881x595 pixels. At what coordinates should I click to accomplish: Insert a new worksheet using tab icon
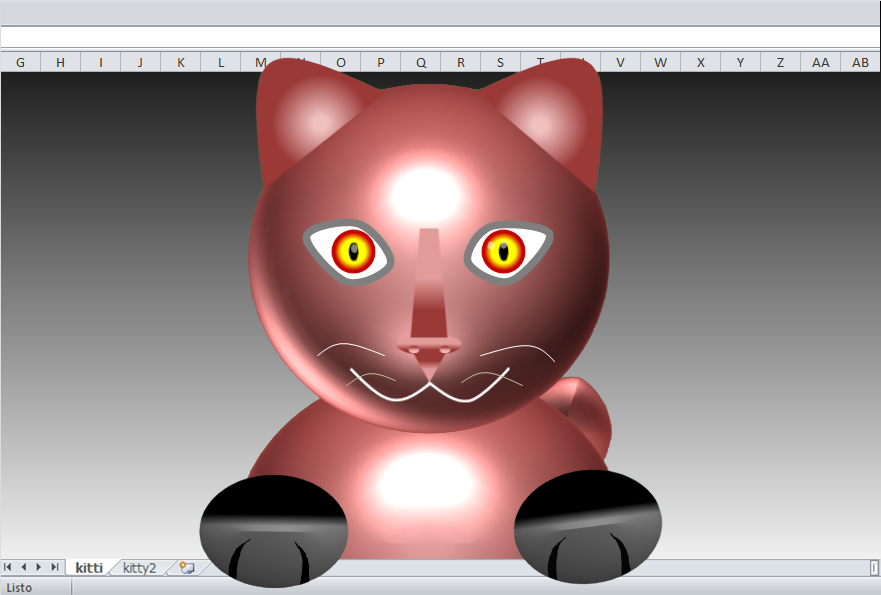coord(187,567)
